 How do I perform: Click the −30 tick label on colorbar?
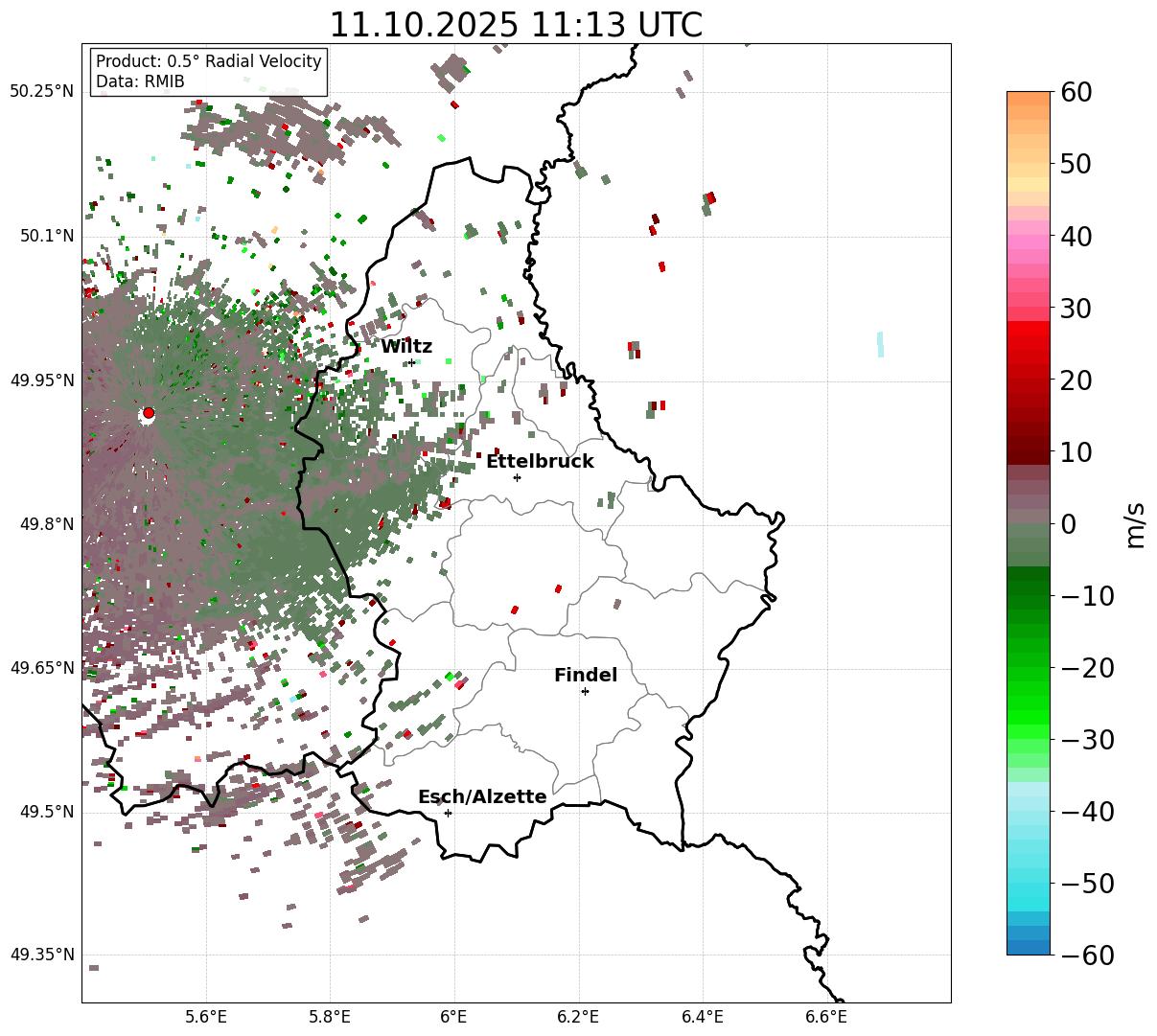click(1088, 739)
